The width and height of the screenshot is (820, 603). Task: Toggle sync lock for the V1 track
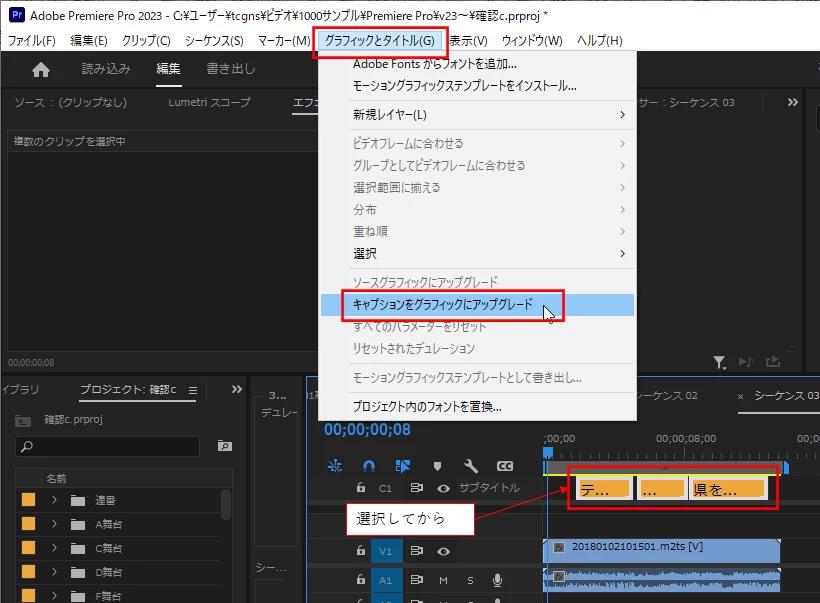coord(416,551)
